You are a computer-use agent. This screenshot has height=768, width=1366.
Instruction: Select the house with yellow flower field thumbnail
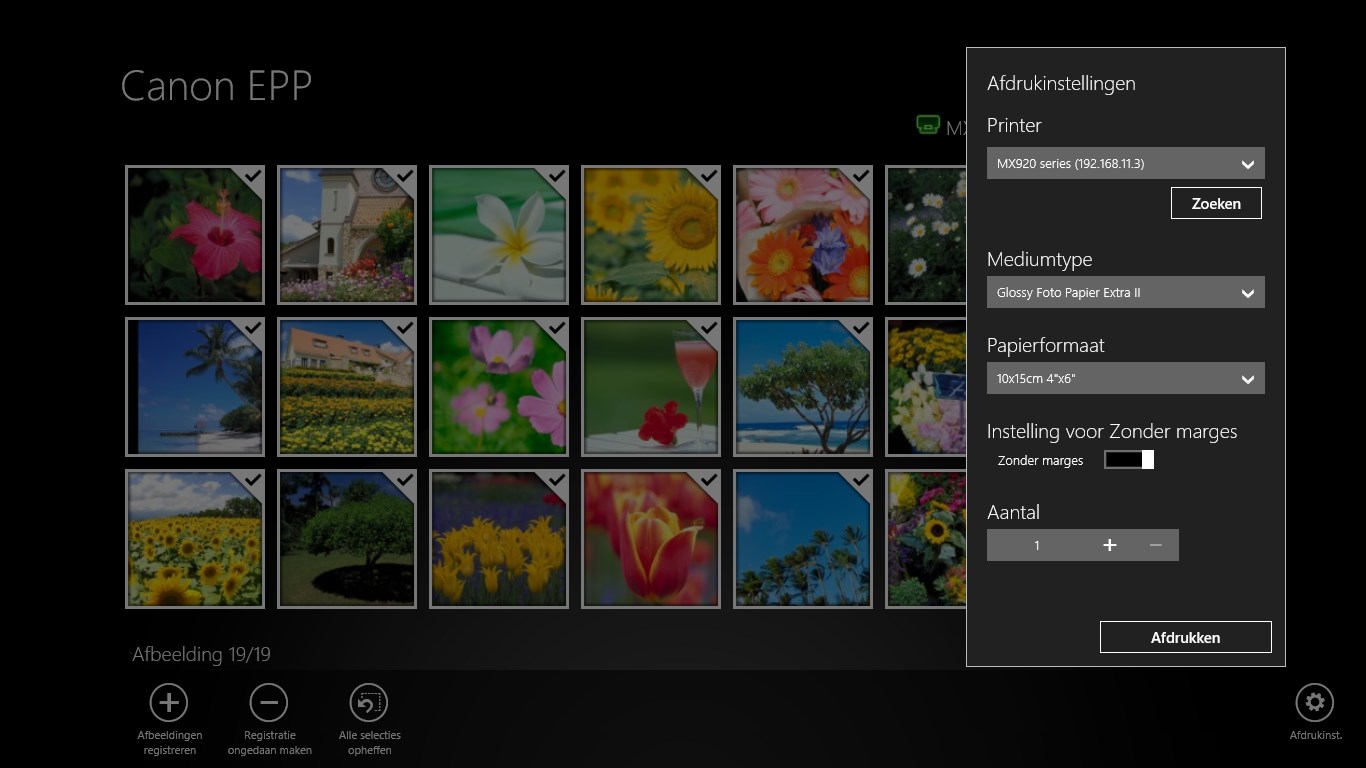pyautogui.click(x=347, y=387)
